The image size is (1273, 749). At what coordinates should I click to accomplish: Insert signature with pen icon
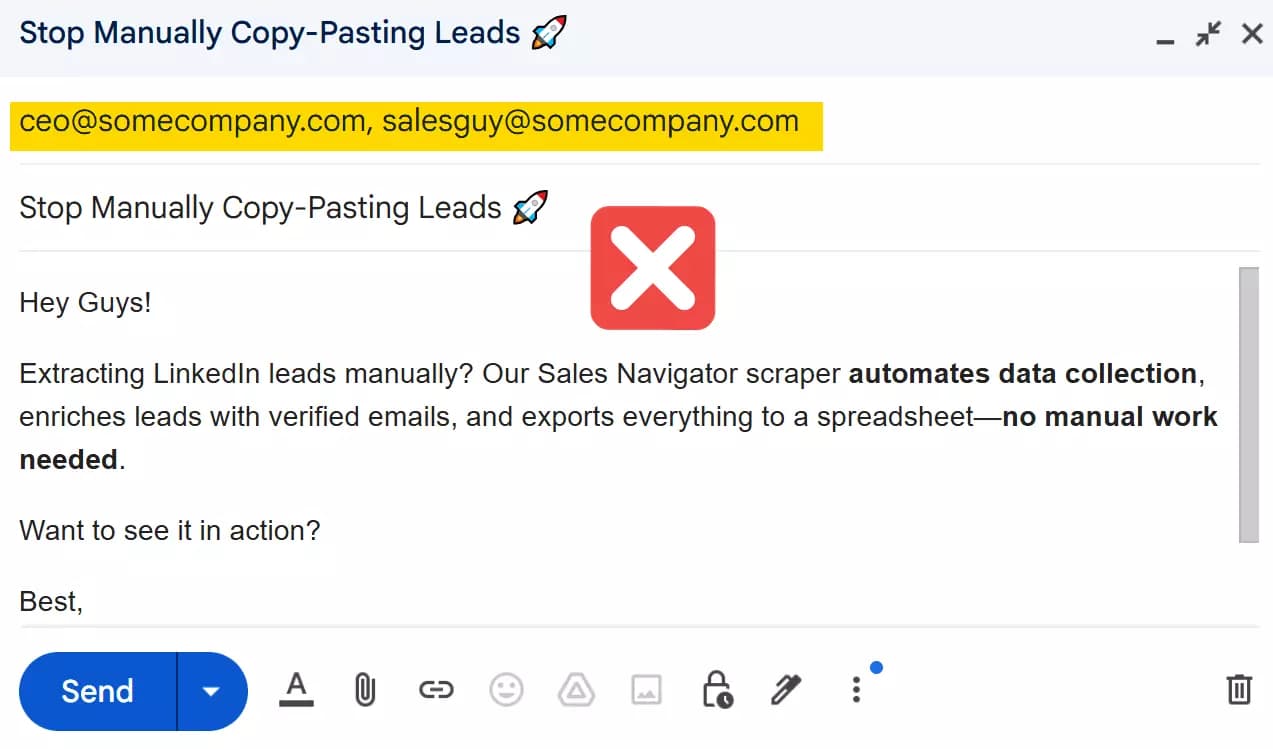pos(786,690)
